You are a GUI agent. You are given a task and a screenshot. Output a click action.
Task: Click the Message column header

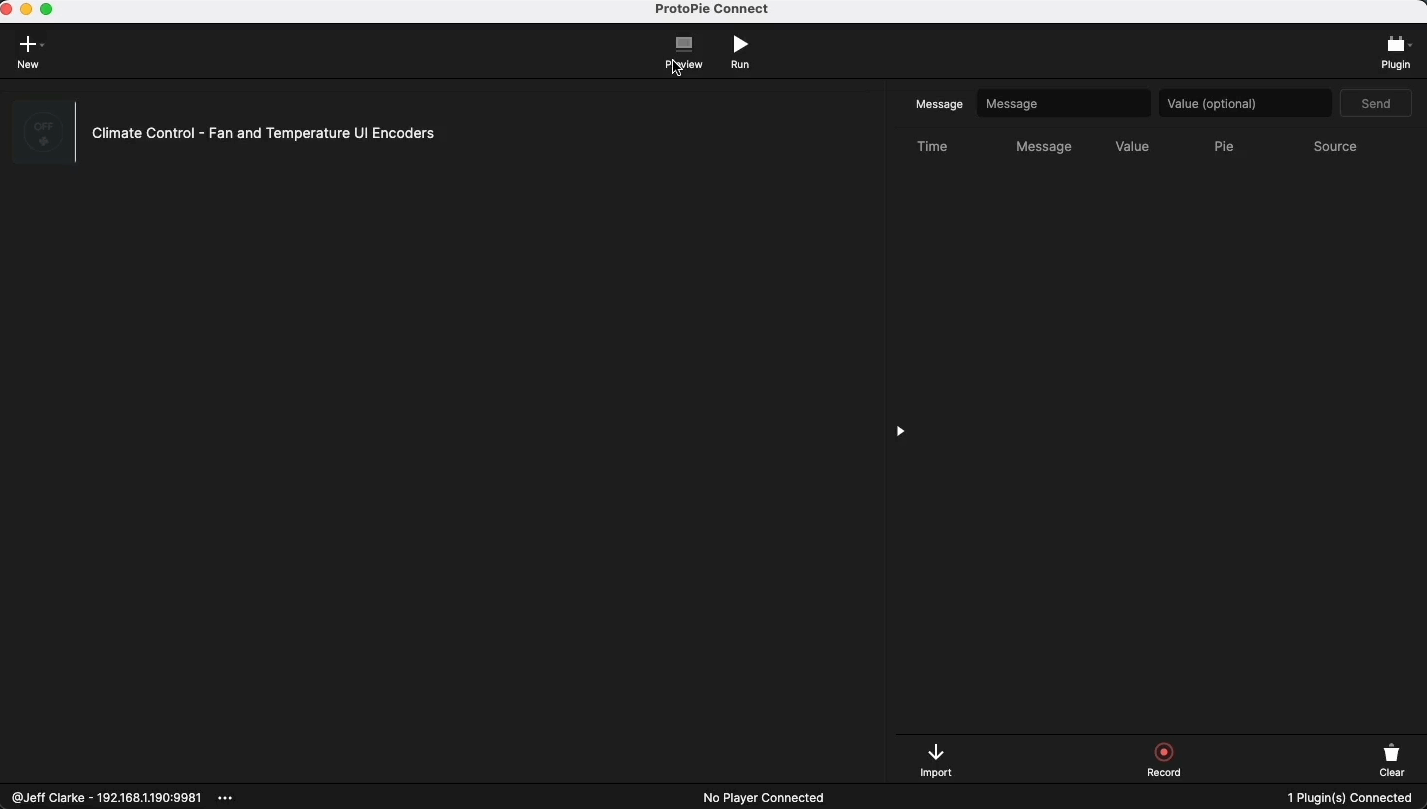[x=1044, y=146]
